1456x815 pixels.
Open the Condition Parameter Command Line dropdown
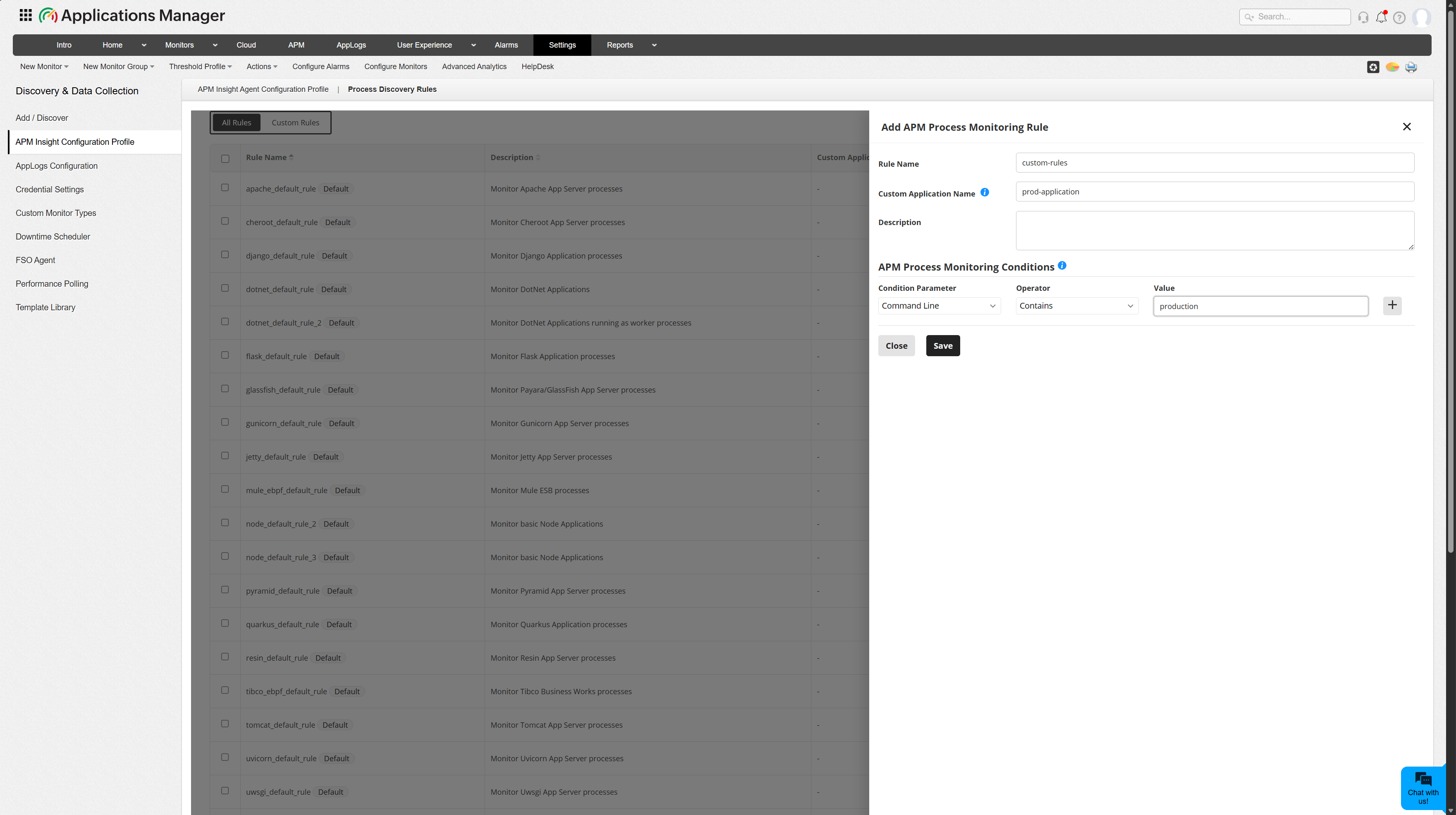(939, 306)
